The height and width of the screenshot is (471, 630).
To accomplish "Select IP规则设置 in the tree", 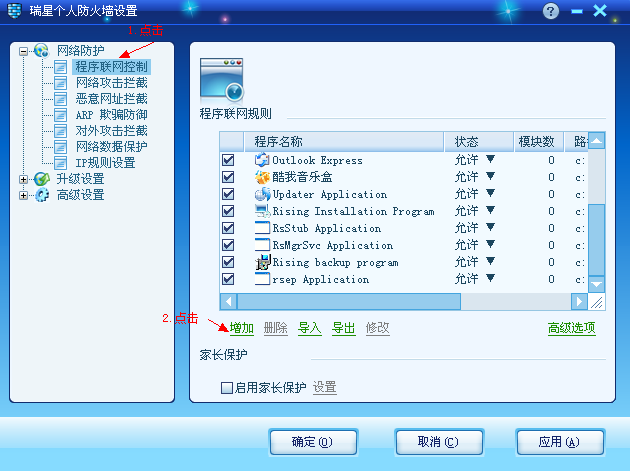I will click(105, 163).
